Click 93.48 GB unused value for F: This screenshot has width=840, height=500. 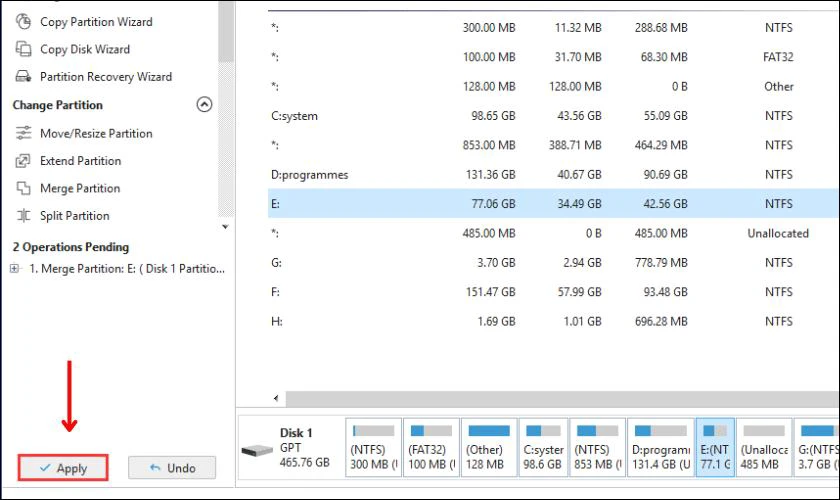coord(665,292)
